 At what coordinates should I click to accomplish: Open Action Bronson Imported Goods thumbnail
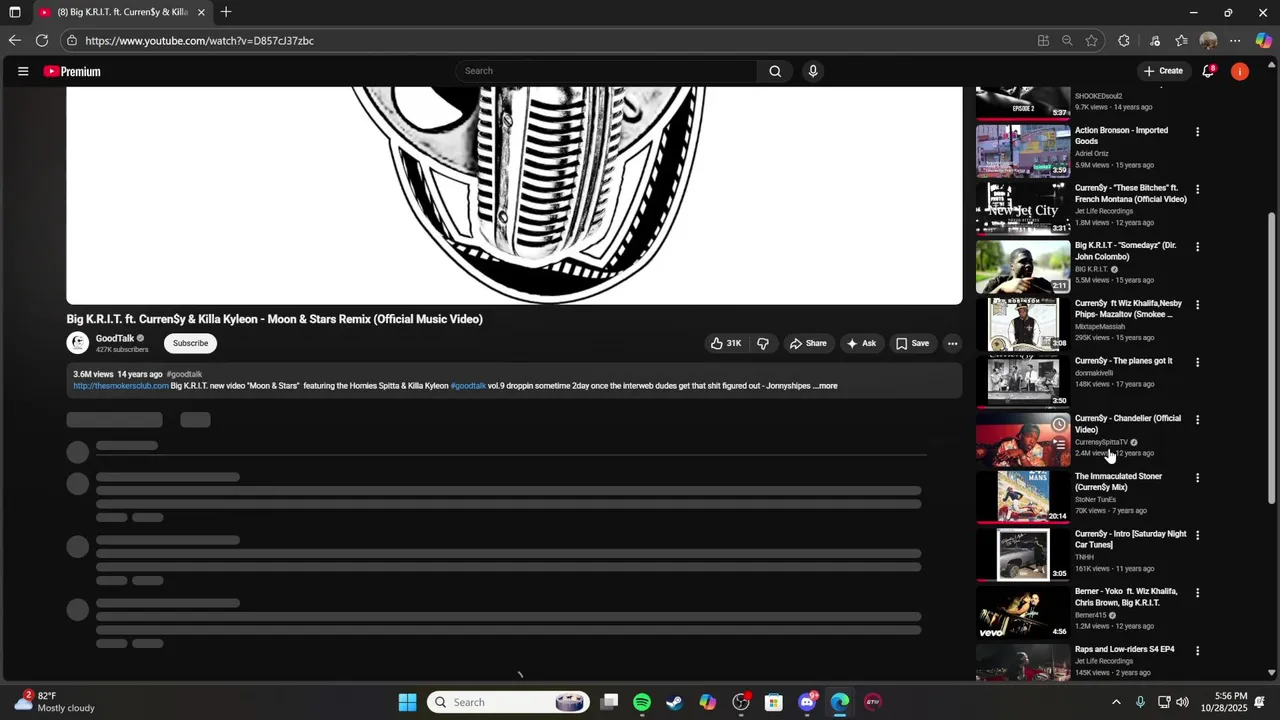click(x=1023, y=150)
